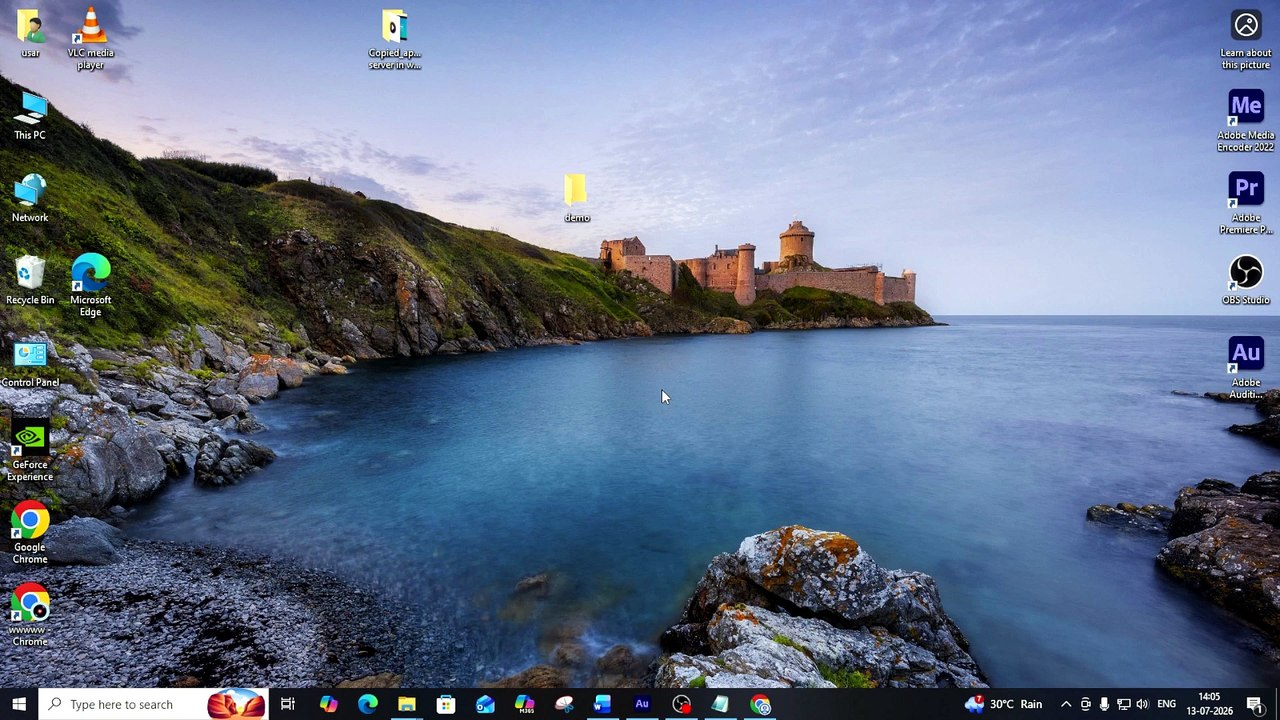Select the Google Chrome desktop shortcut
Image resolution: width=1280 pixels, height=720 pixels.
click(x=30, y=533)
